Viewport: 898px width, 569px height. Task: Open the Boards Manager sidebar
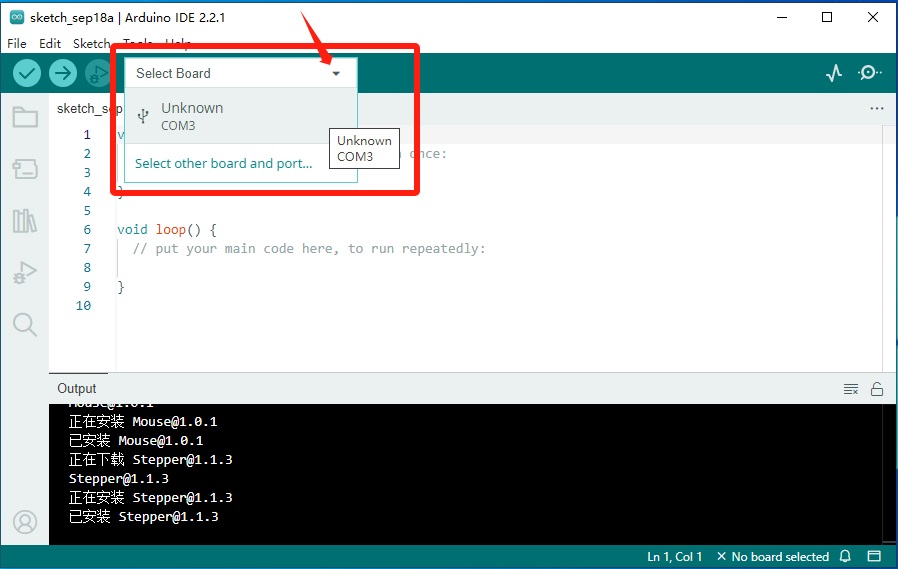tap(25, 169)
